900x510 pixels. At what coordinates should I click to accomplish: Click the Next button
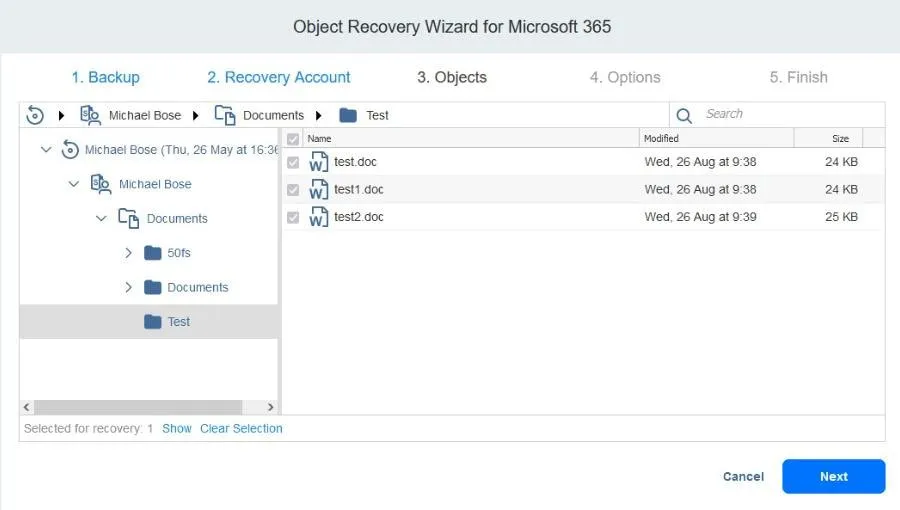(x=833, y=477)
